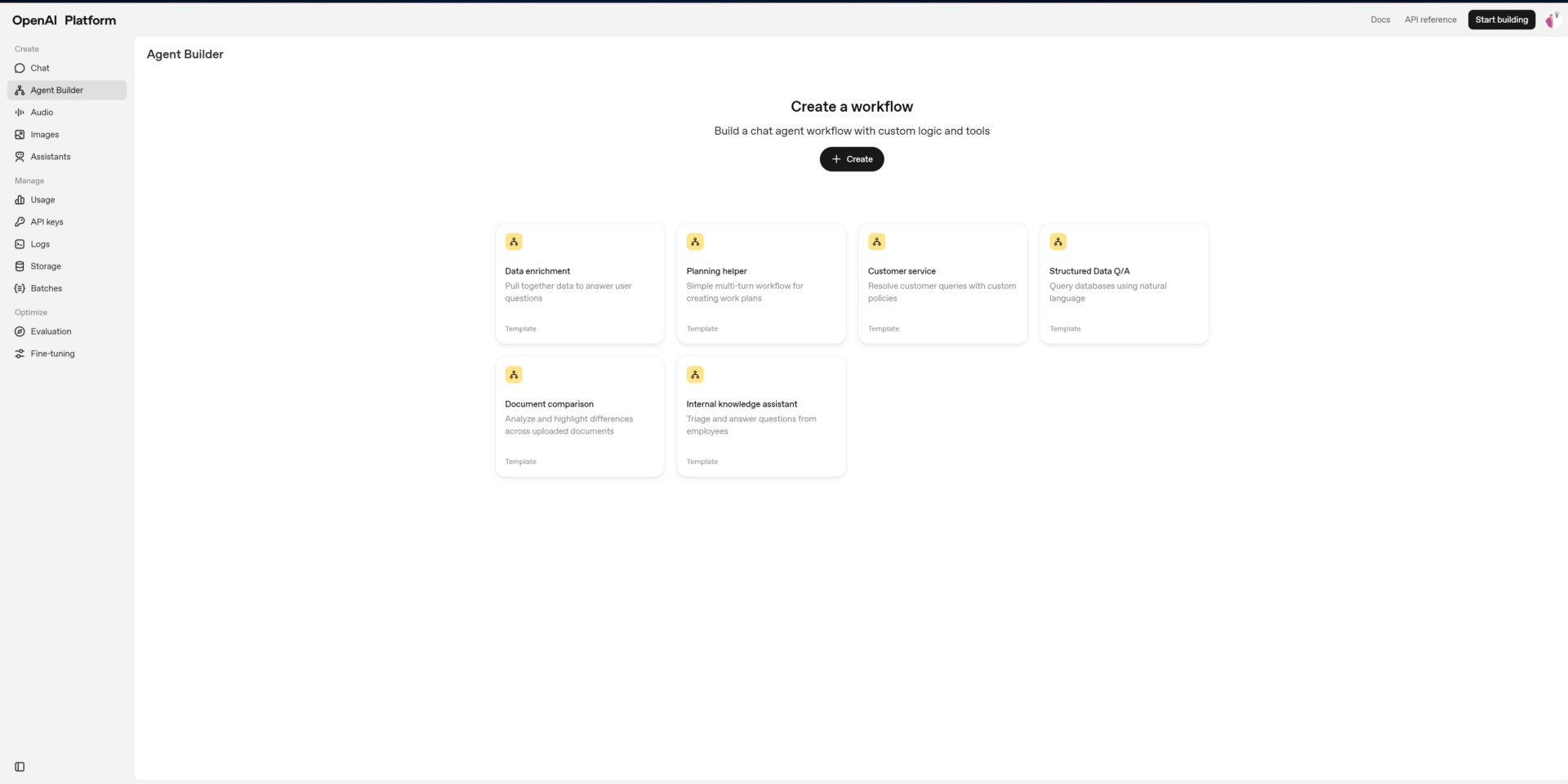Open the API reference
This screenshot has width=1568, height=784.
click(1430, 19)
